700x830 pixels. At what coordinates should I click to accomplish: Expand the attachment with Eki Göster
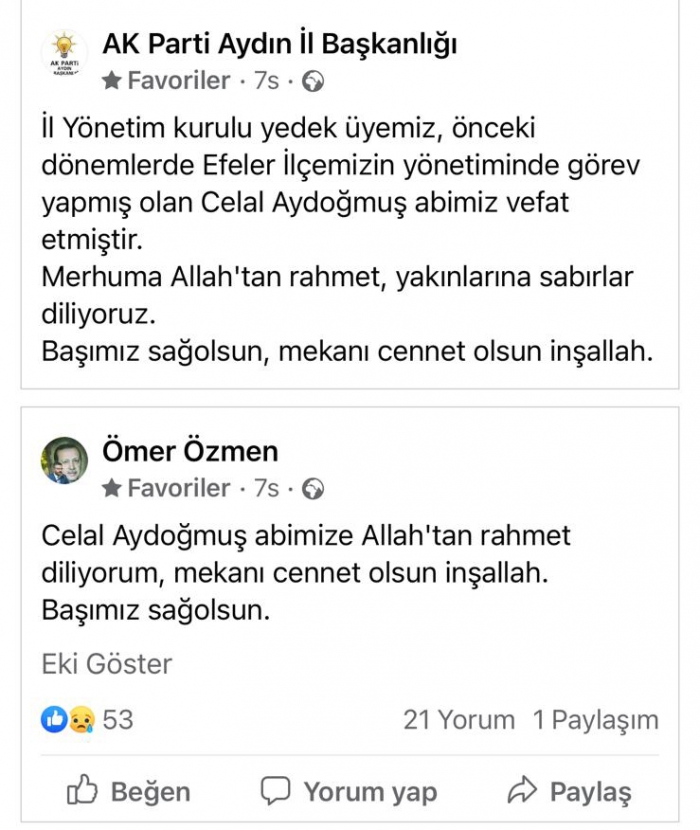[x=107, y=664]
